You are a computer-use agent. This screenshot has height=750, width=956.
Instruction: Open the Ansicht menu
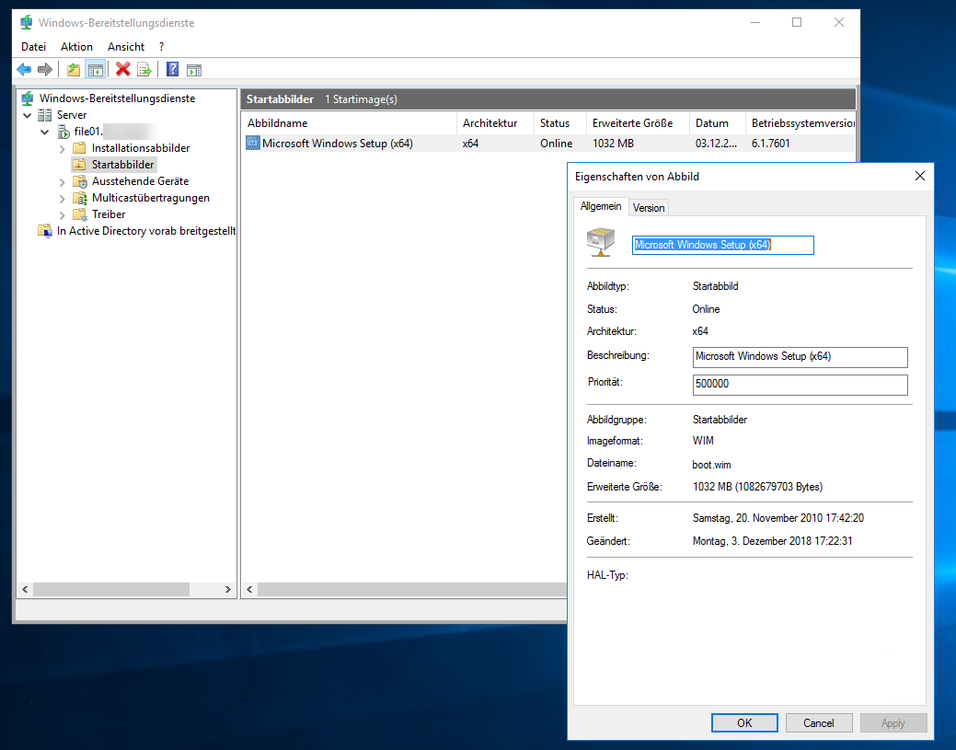[126, 47]
